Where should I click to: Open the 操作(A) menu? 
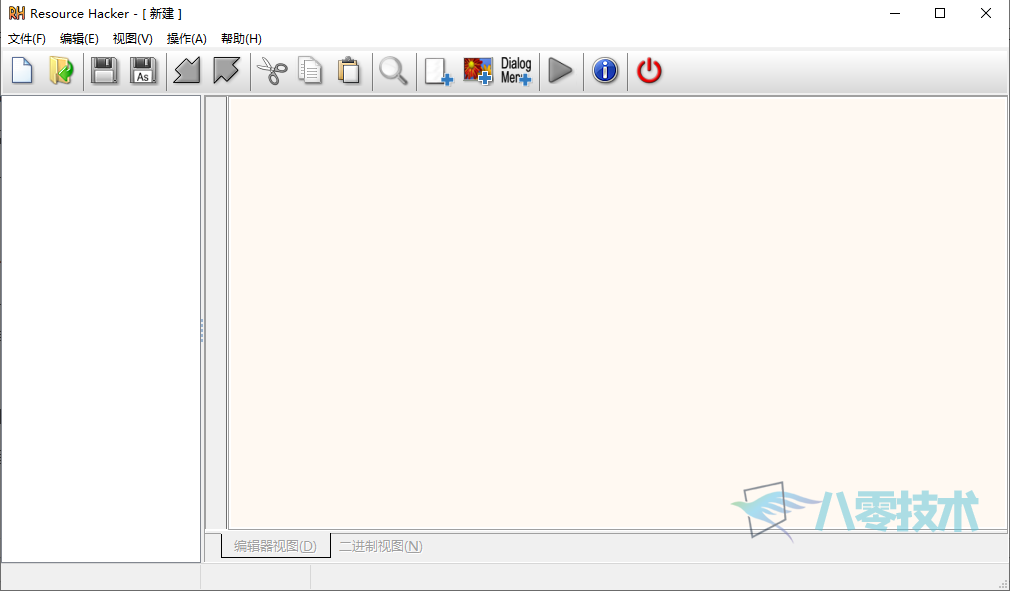tap(187, 39)
